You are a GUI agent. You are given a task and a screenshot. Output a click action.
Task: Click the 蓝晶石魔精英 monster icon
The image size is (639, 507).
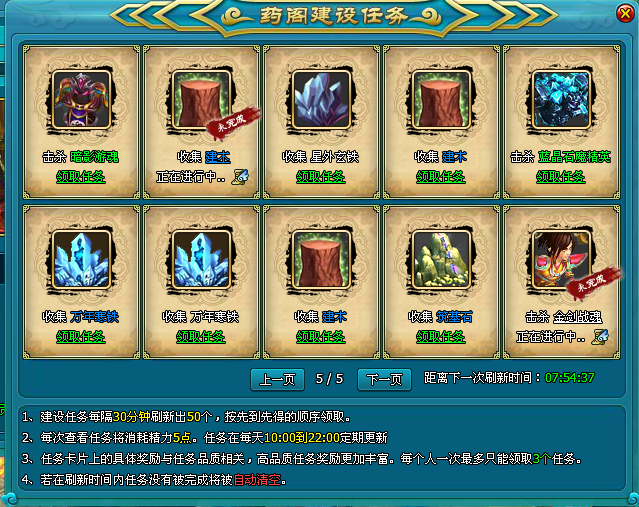point(562,100)
